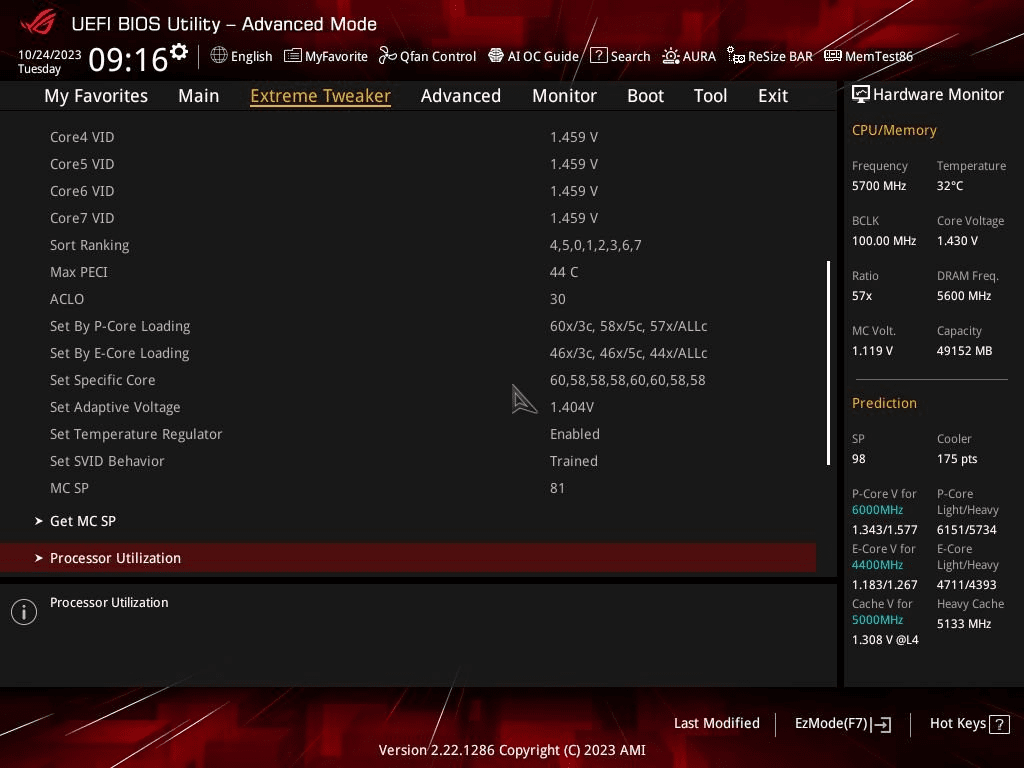The width and height of the screenshot is (1024, 768).
Task: Click the 5000MHz Cache prediction link
Action: (877, 620)
